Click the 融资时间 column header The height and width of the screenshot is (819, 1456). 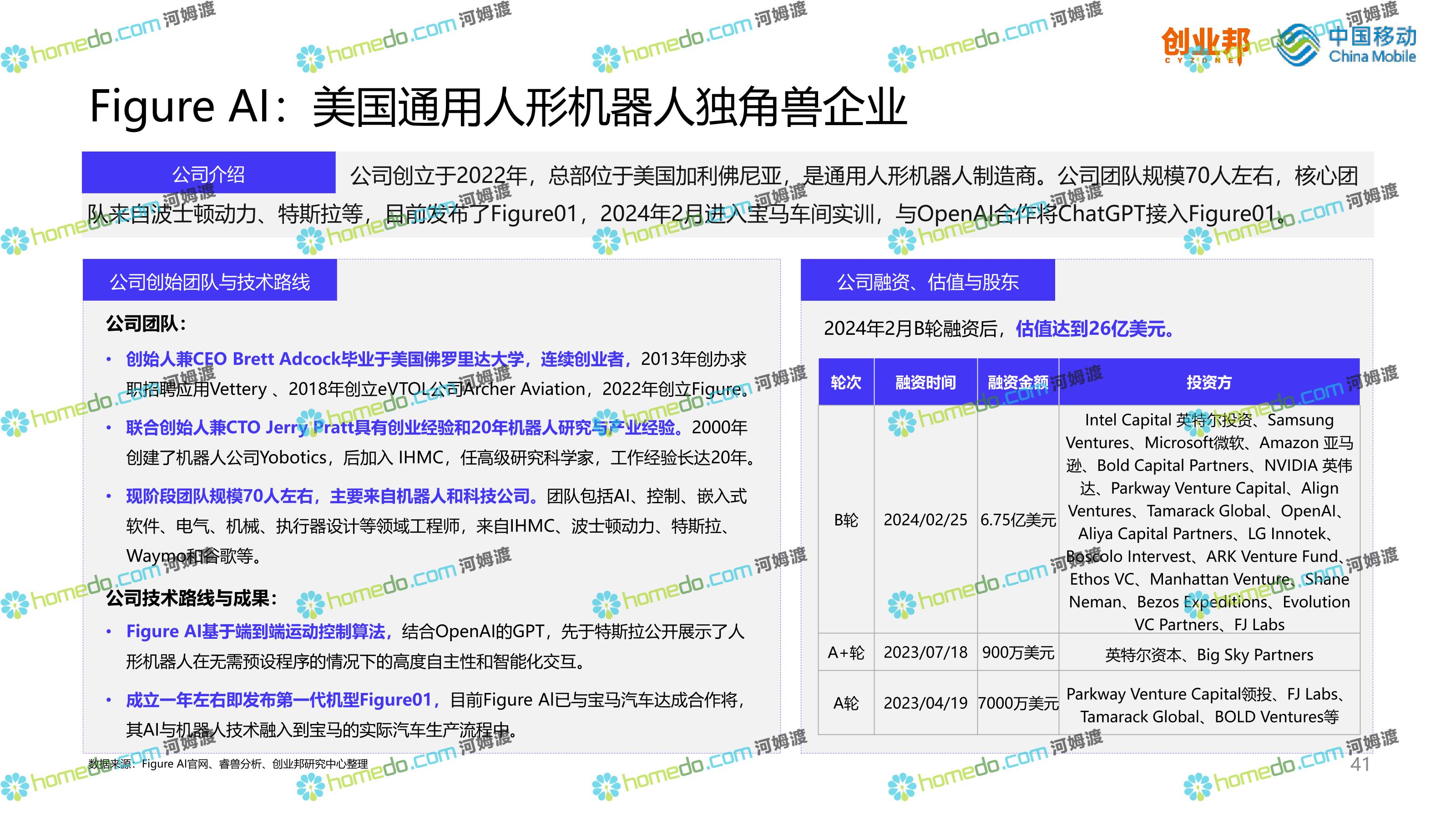(x=925, y=383)
